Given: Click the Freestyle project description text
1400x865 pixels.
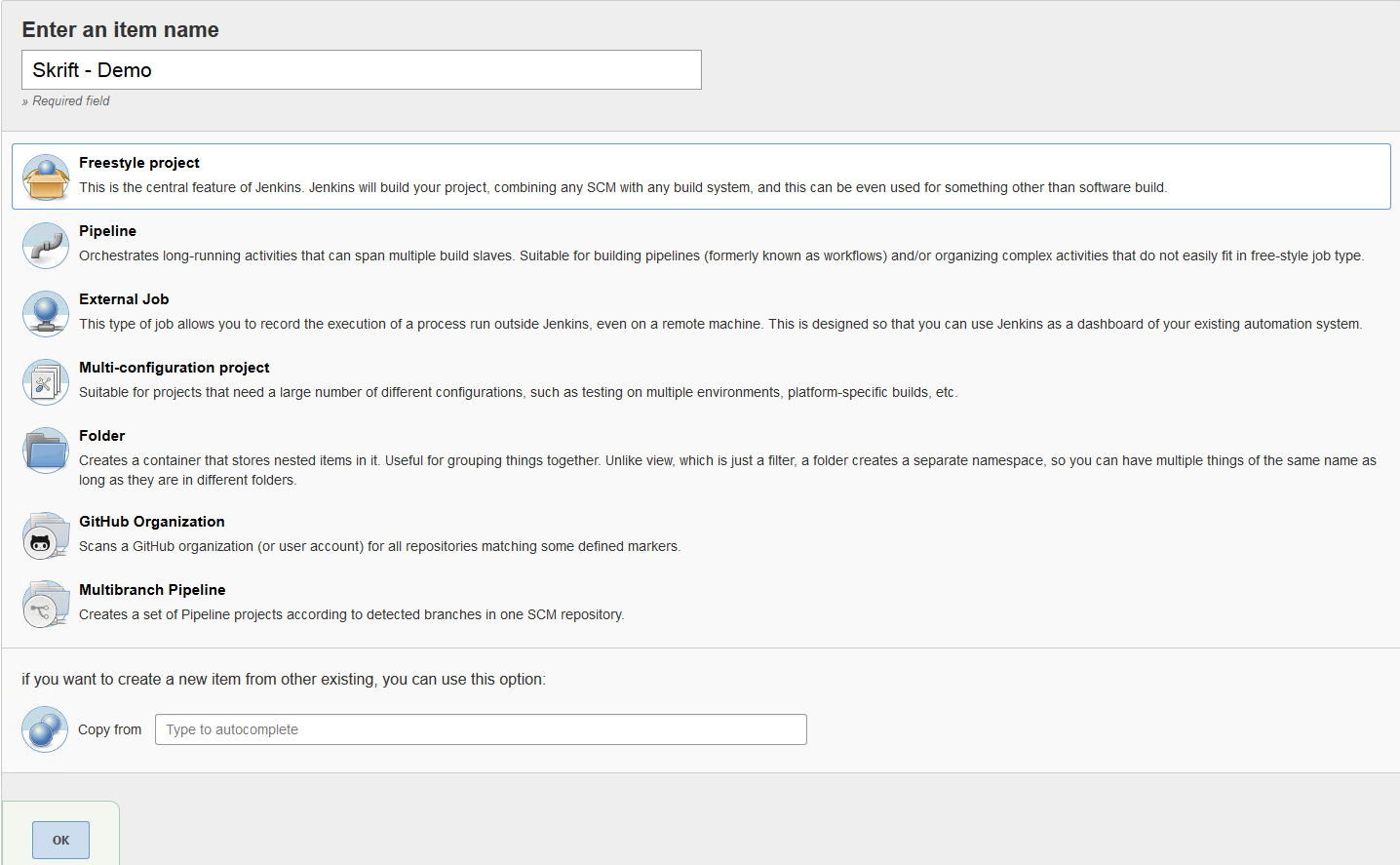Looking at the screenshot, I should (x=623, y=187).
